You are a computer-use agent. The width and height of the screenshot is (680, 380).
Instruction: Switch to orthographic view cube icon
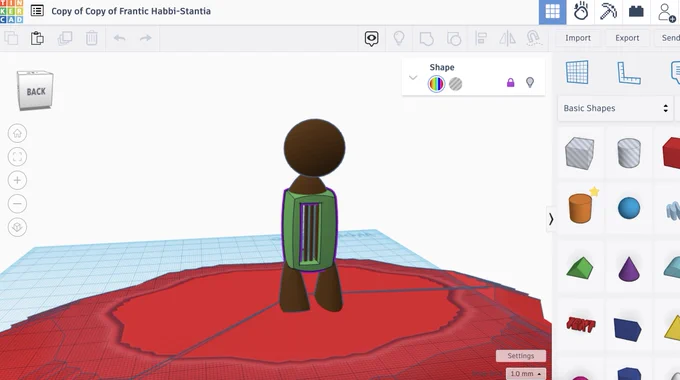(17, 227)
